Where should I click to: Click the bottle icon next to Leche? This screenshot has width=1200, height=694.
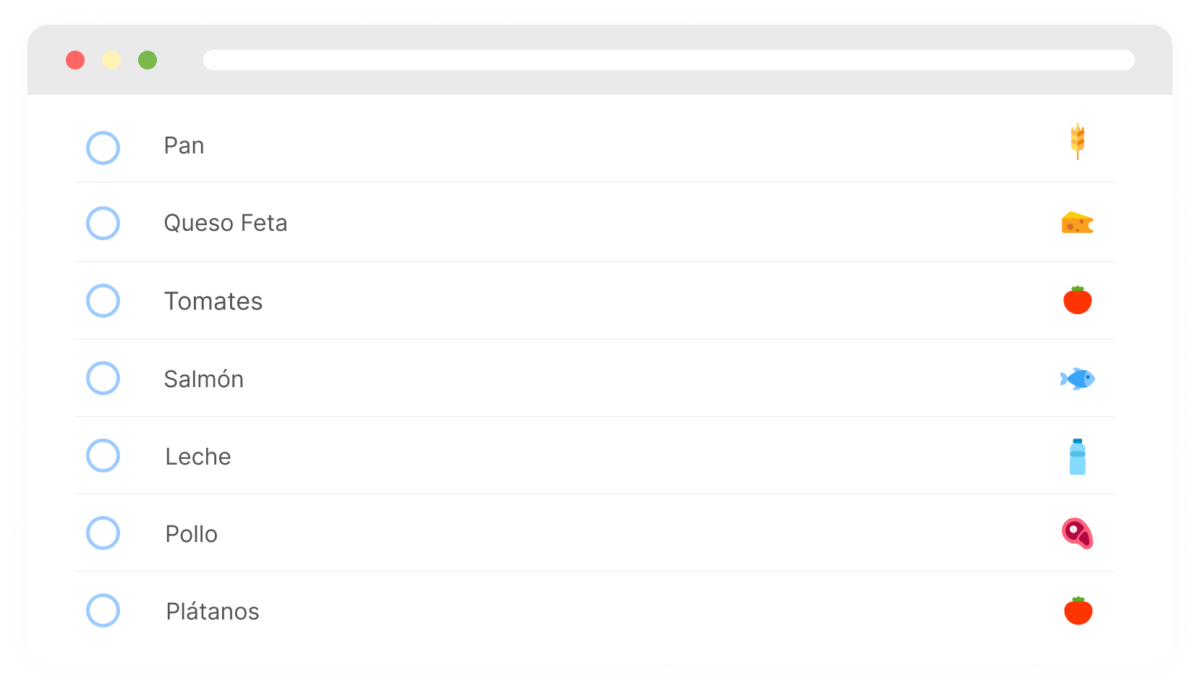1077,456
